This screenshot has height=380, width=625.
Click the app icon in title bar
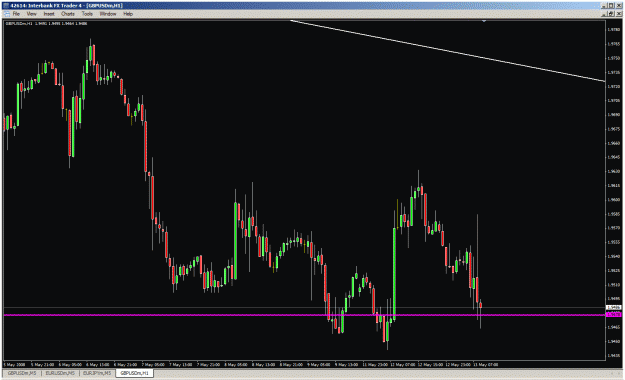click(6, 6)
